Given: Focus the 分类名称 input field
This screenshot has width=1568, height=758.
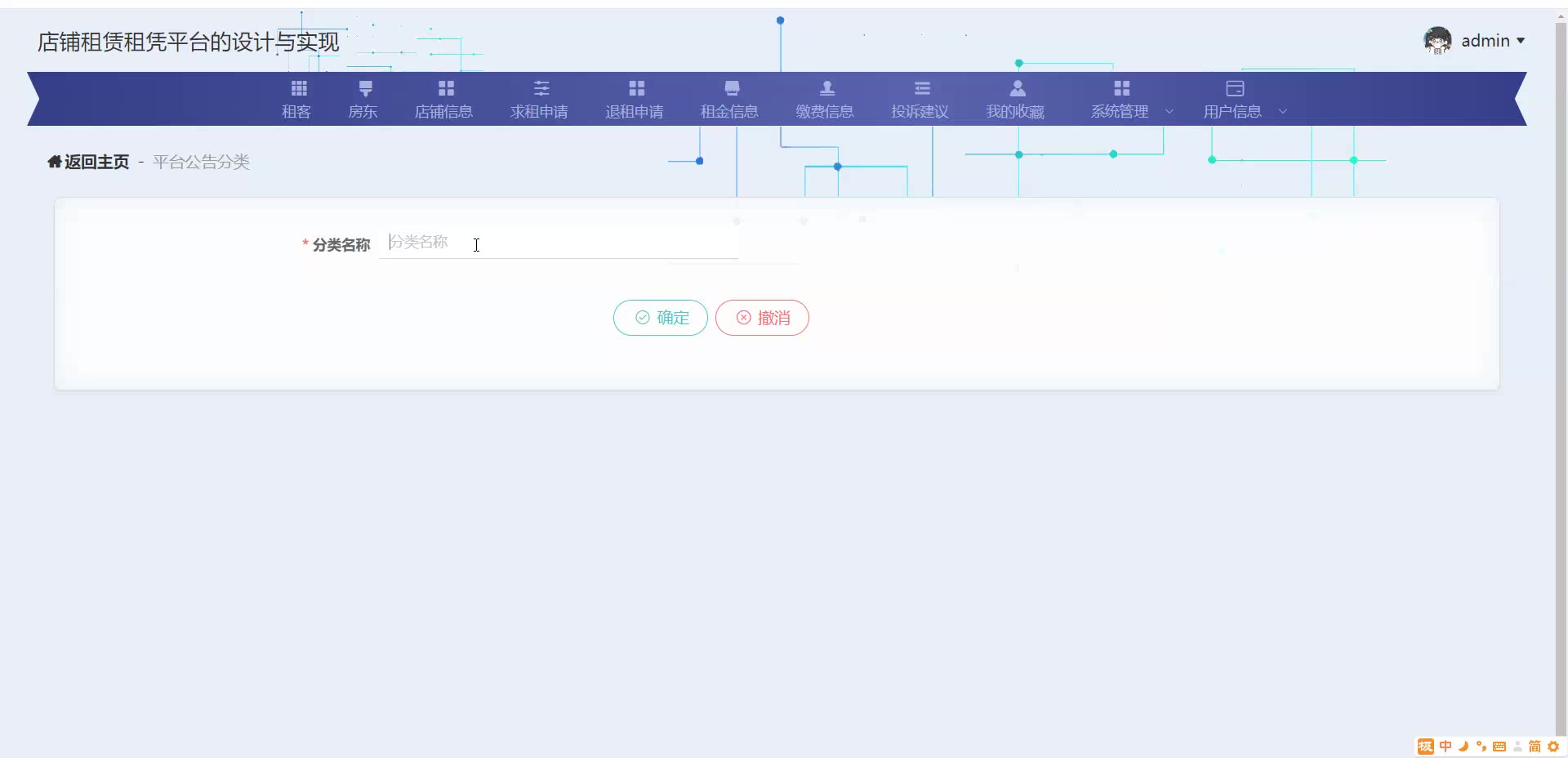Looking at the screenshot, I should [559, 243].
